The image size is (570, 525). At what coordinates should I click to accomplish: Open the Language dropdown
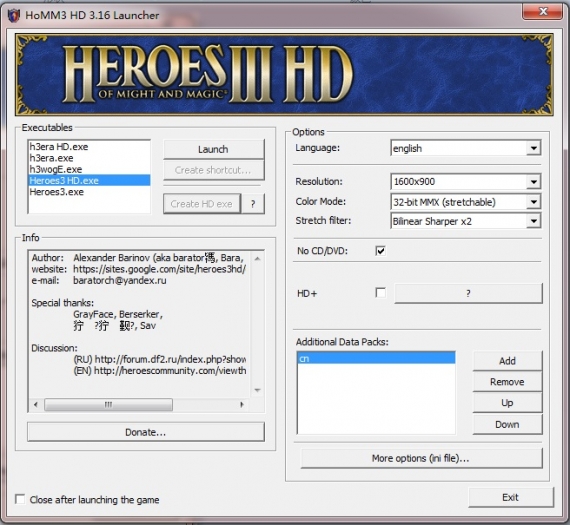coord(533,148)
